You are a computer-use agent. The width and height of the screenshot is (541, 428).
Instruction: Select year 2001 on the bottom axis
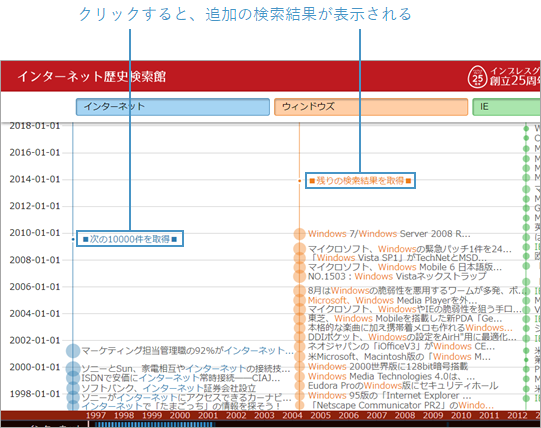pyautogui.click(x=208, y=415)
